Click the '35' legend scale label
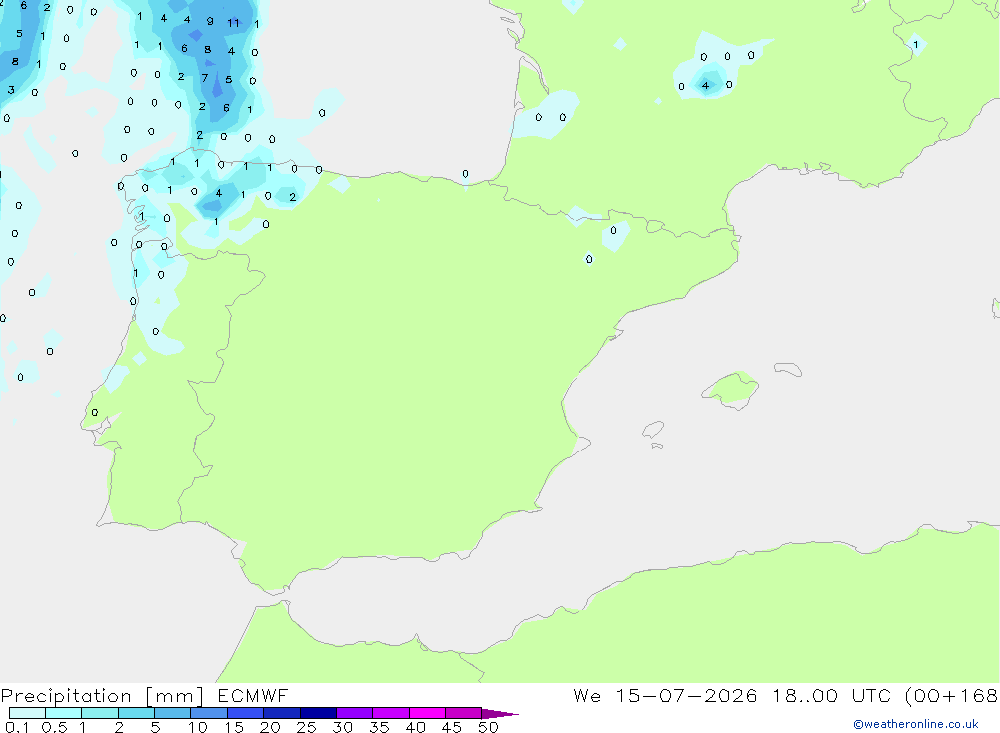This screenshot has width=1000, height=733. point(379,727)
